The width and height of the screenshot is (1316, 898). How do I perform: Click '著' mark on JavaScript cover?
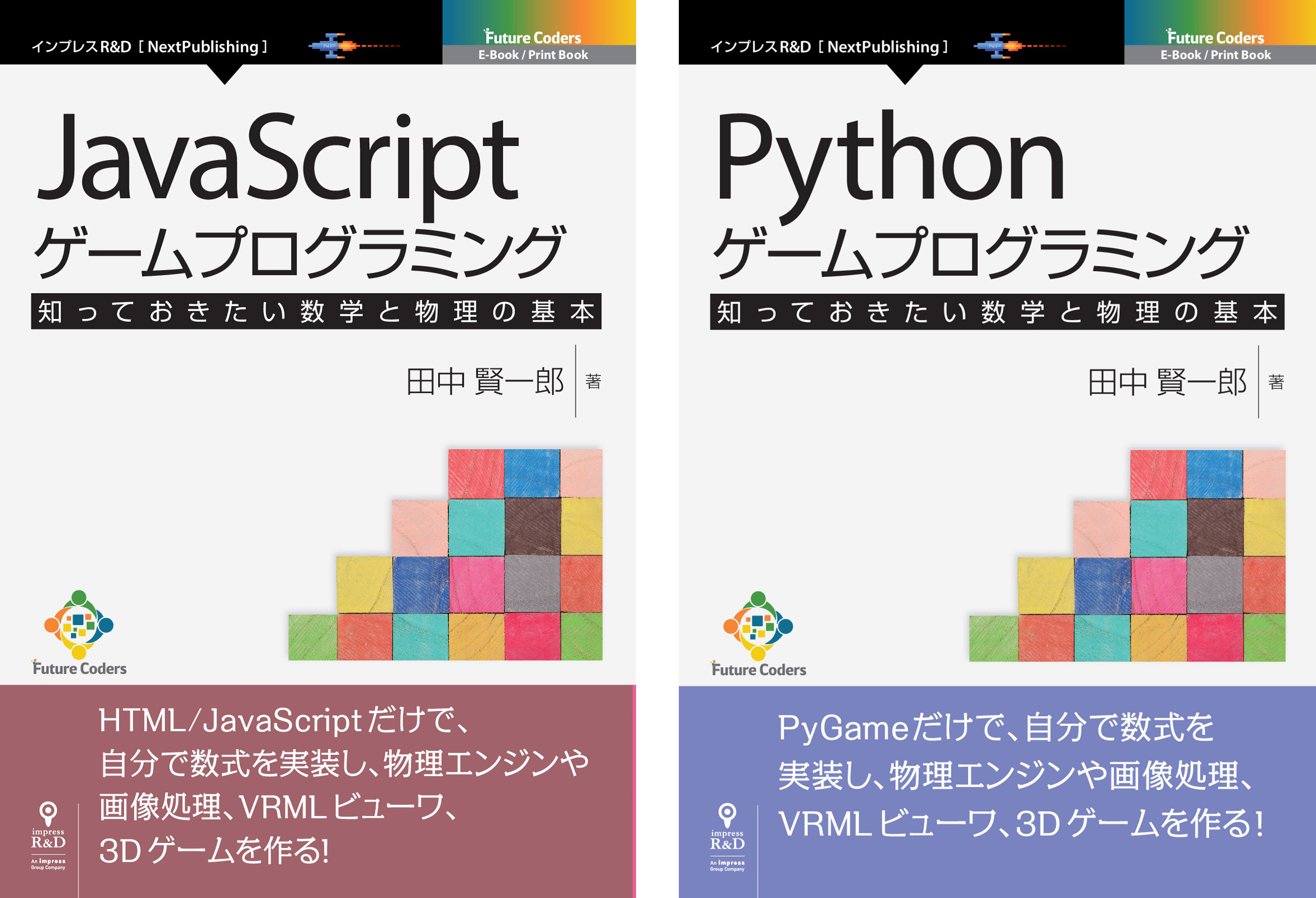pyautogui.click(x=593, y=381)
